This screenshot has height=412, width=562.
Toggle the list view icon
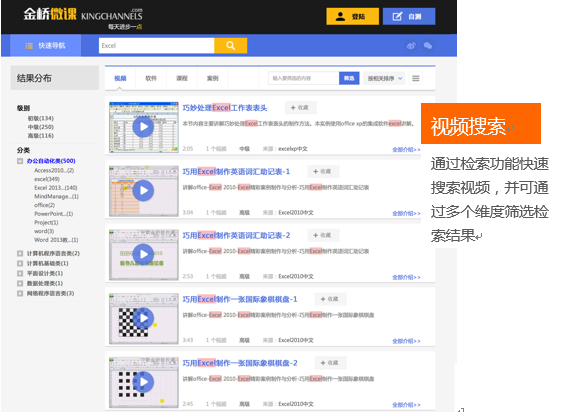415,78
